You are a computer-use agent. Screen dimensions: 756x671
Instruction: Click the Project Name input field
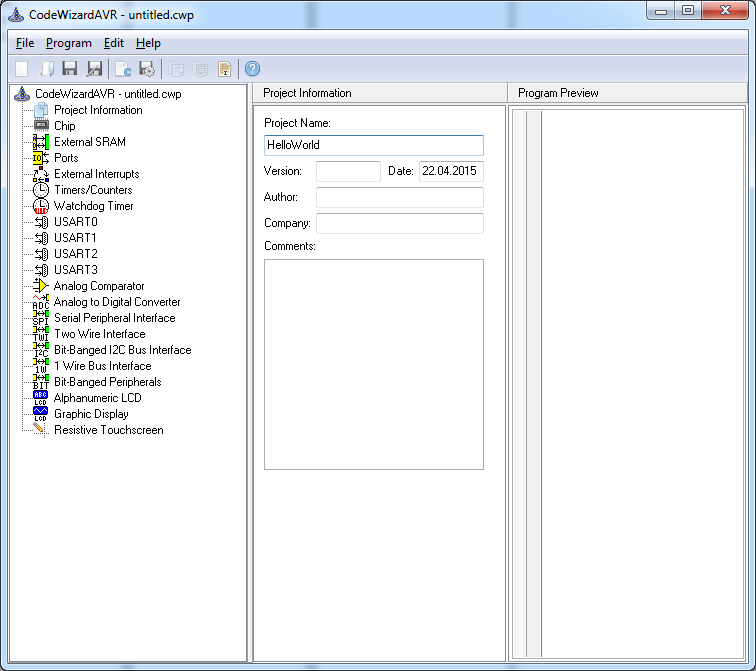[x=373, y=145]
